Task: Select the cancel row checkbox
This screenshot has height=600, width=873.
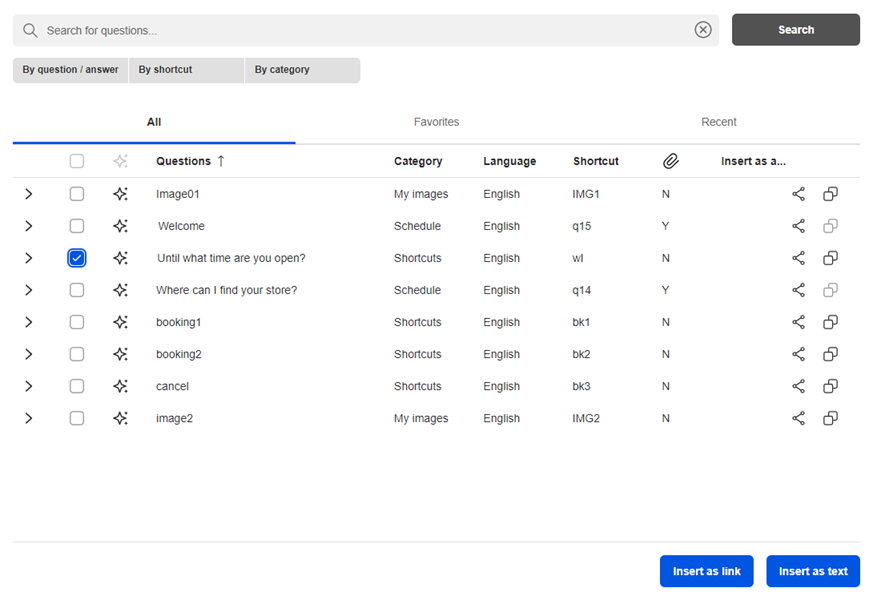Action: click(77, 386)
